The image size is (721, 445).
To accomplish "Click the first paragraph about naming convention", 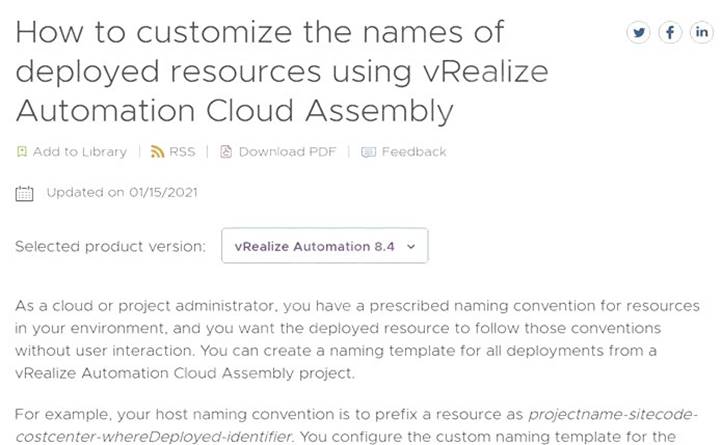I will click(357, 339).
